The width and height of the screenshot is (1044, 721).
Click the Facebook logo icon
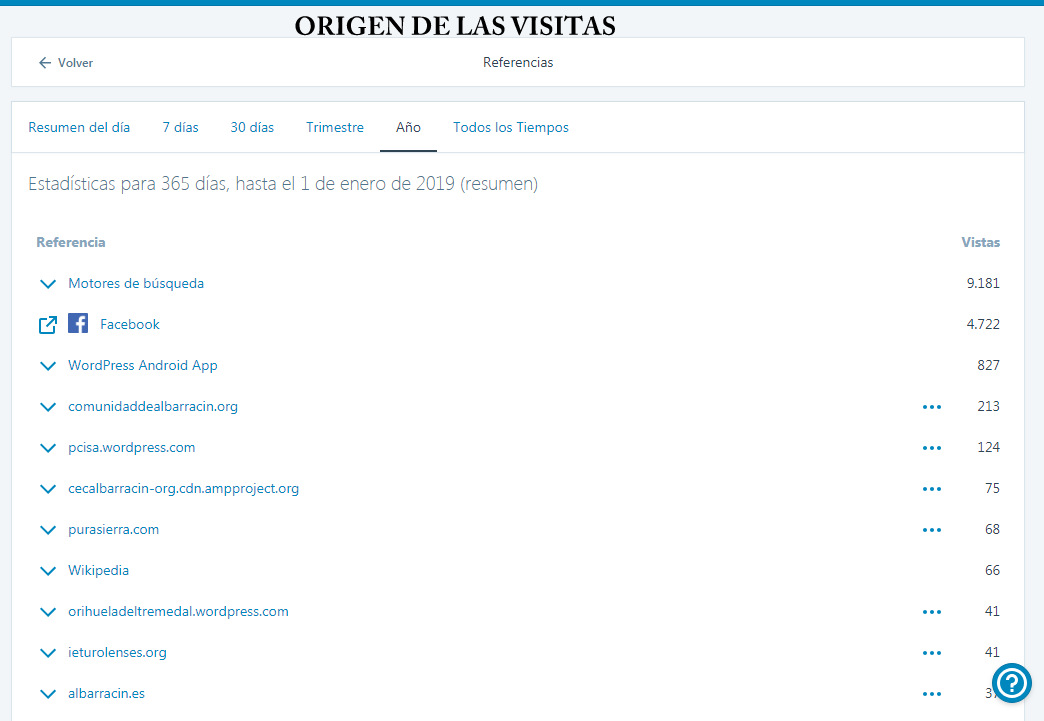[78, 324]
